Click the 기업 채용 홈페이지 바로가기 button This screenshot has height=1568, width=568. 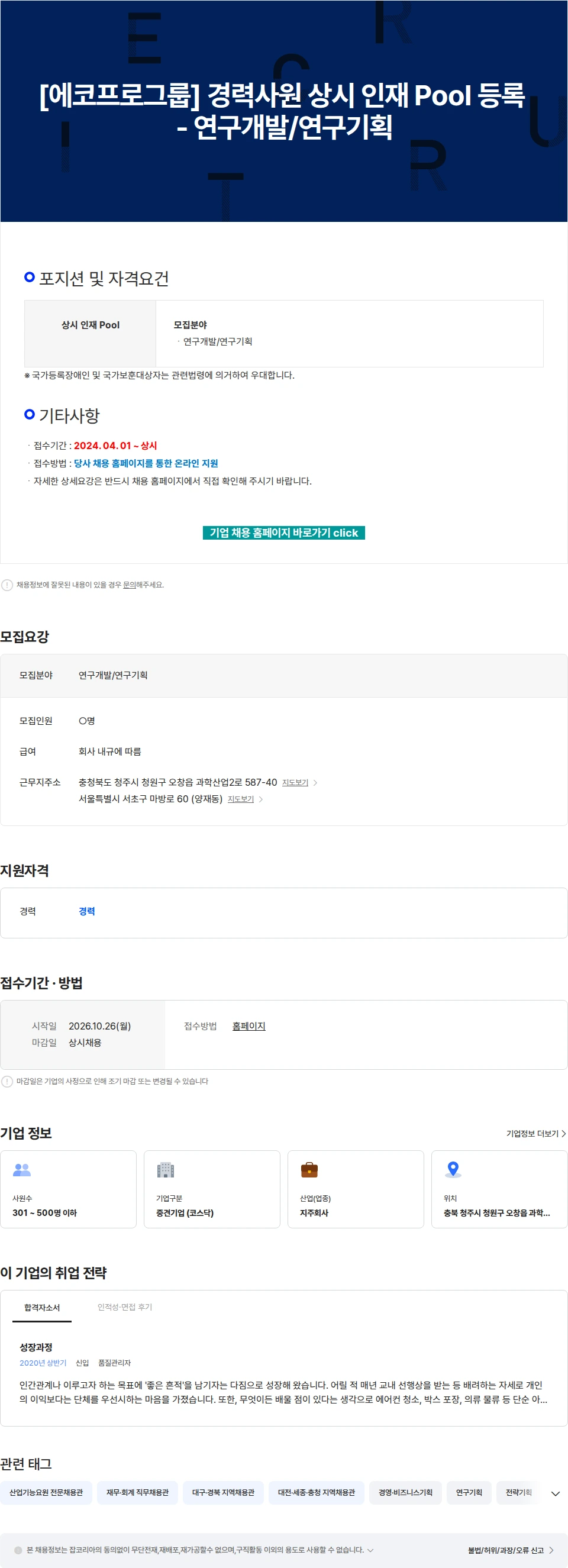pyautogui.click(x=283, y=533)
